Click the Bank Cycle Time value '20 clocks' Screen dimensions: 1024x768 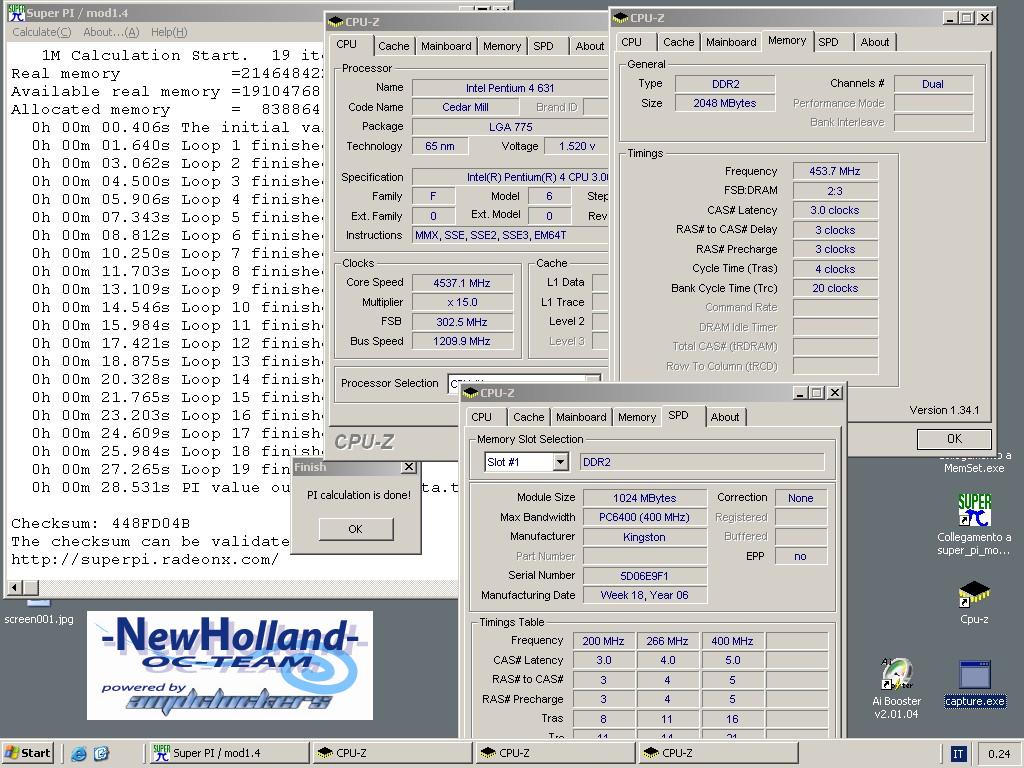835,288
